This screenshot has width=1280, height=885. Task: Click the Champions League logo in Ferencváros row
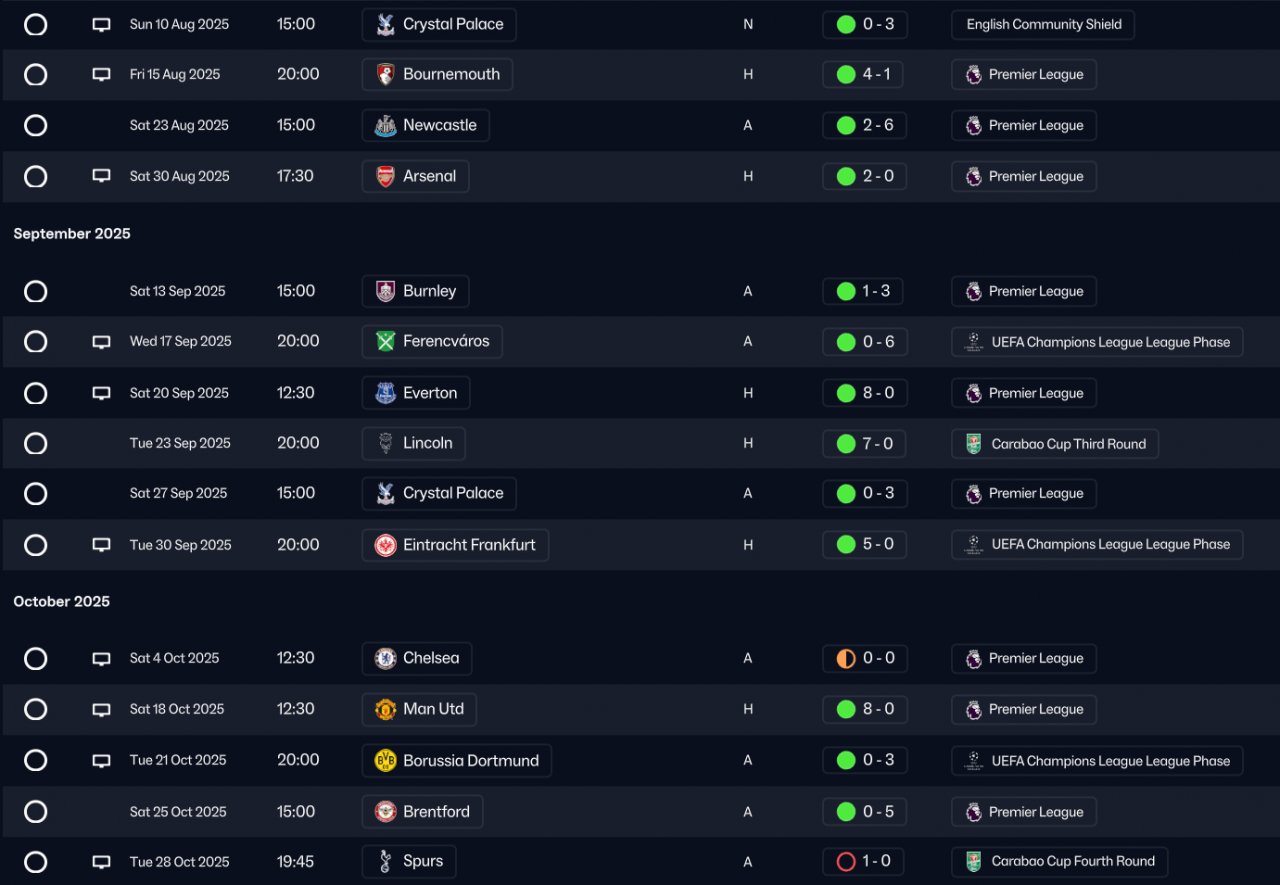973,342
